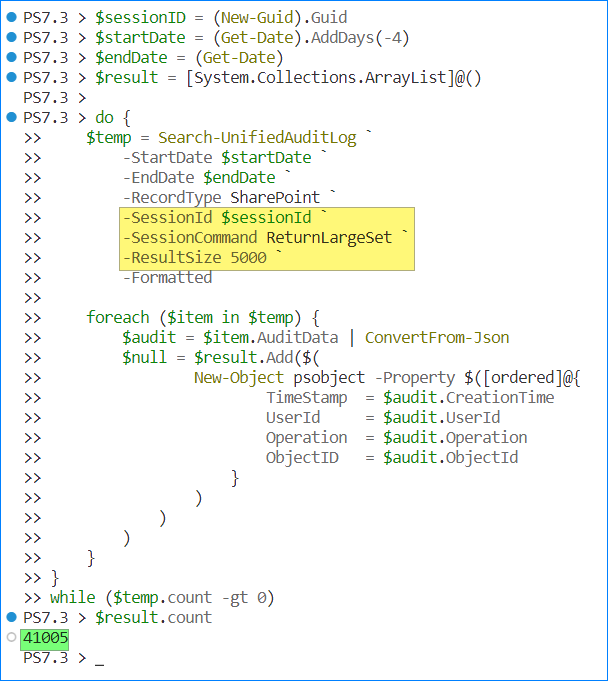The image size is (608, 681).
Task: Click the blue command marker beside the 'do {' line
Action: 11,117
